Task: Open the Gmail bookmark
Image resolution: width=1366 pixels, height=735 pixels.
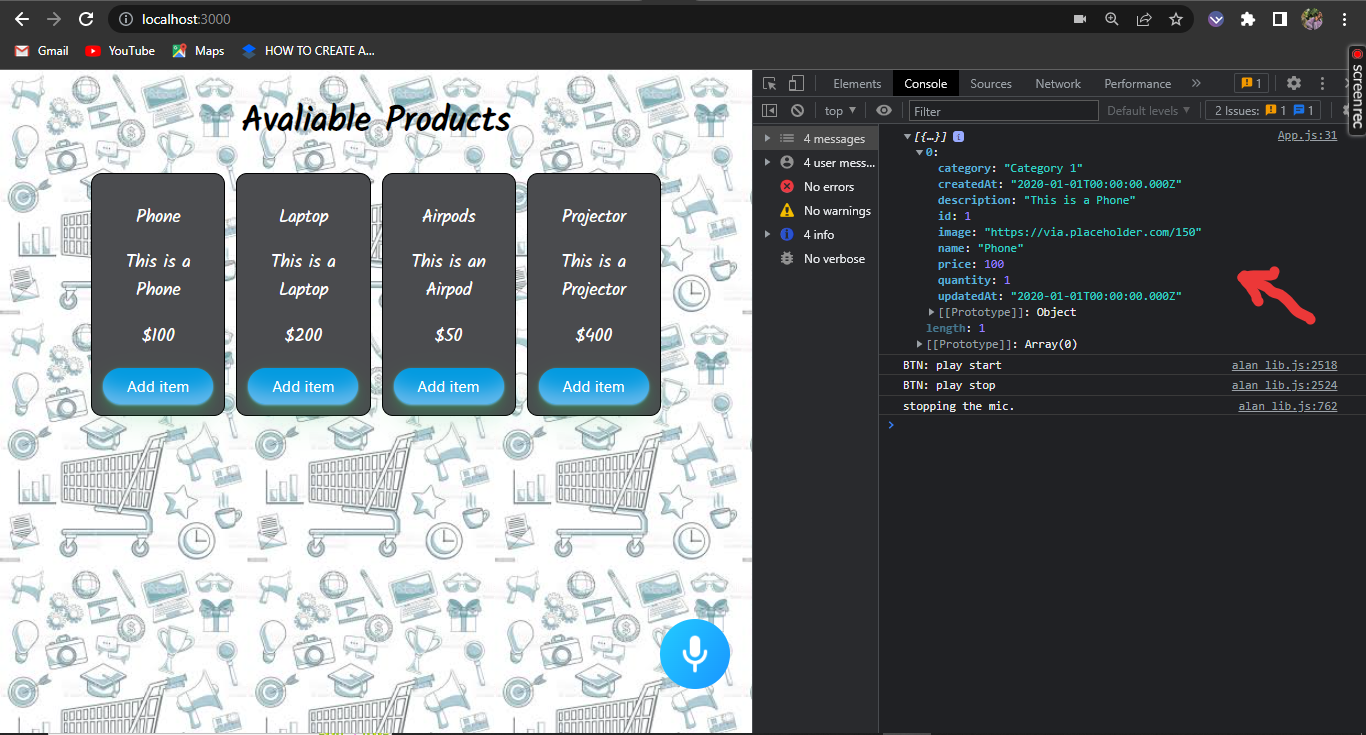Action: [x=42, y=50]
